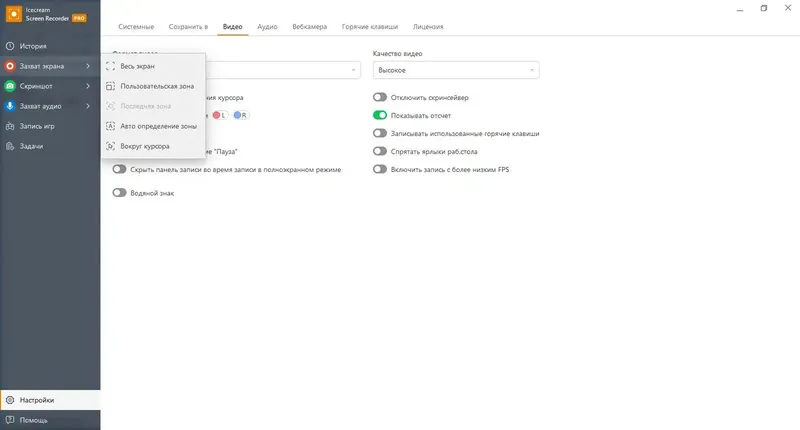Viewport: 800px width, 430px height.
Task: Enable the Водяной знак toggle
Action: (119, 192)
